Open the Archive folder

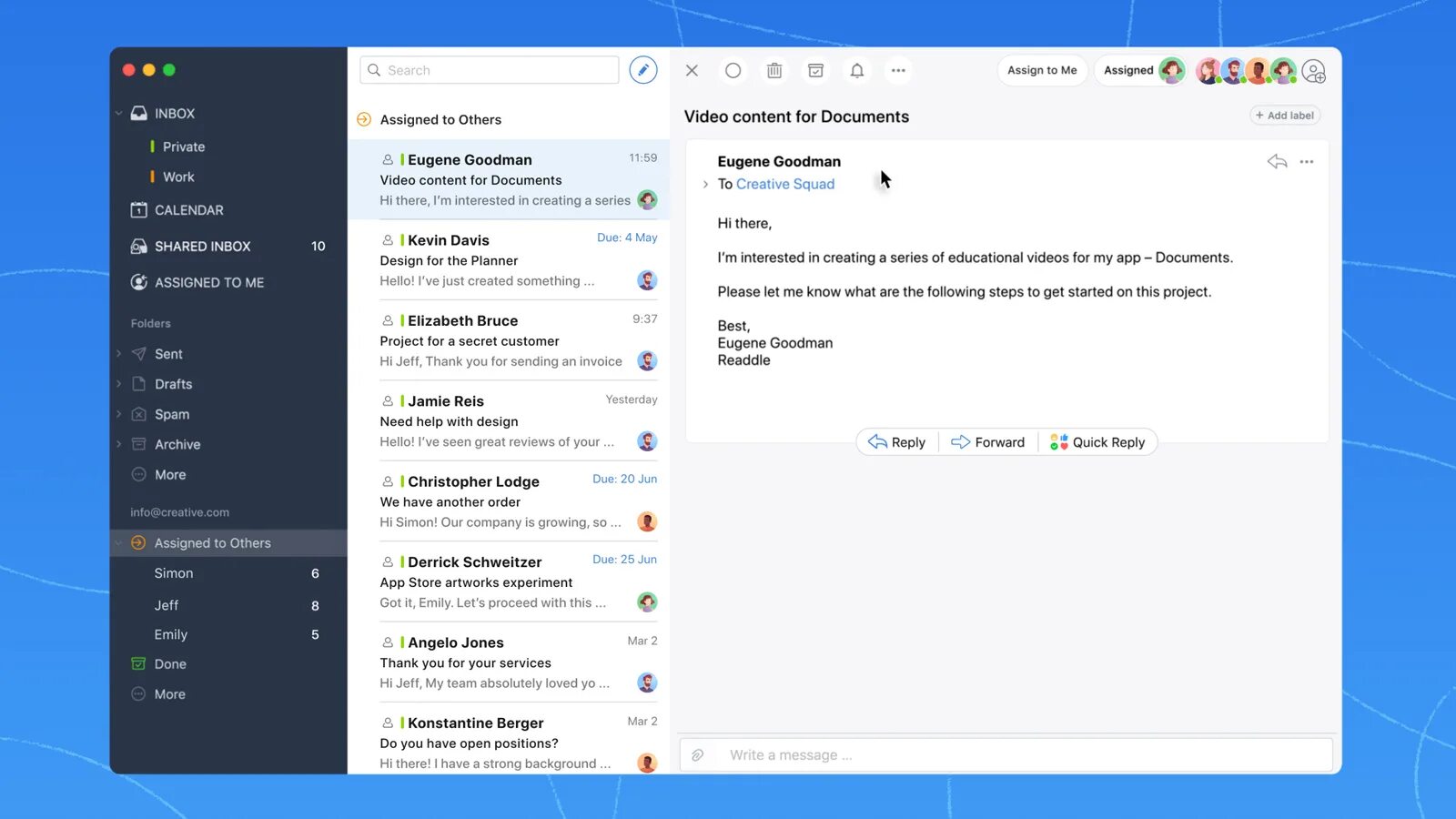click(177, 444)
